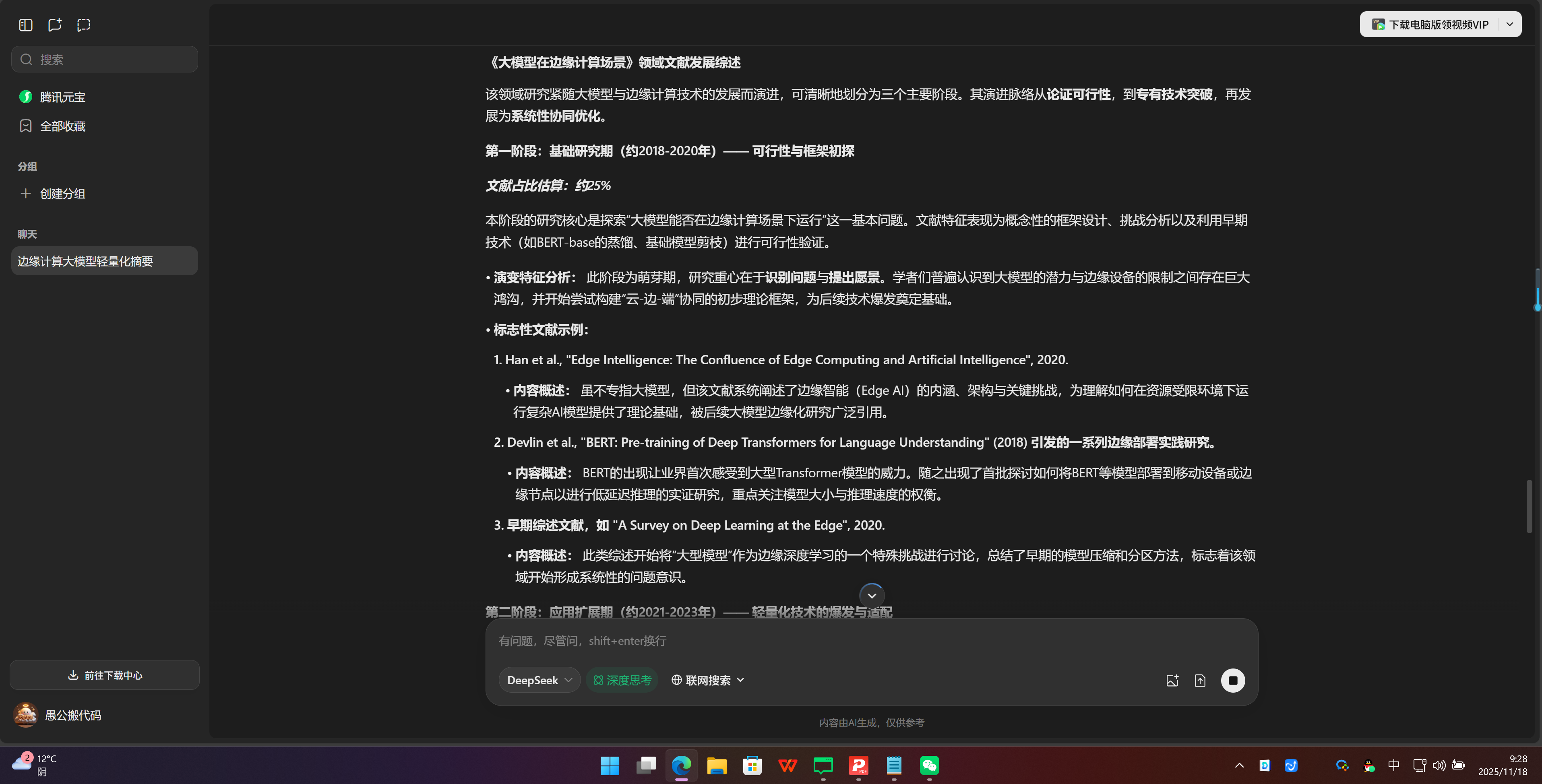The image size is (1542, 784).
Task: Mute system volume in taskbar
Action: click(1439, 765)
